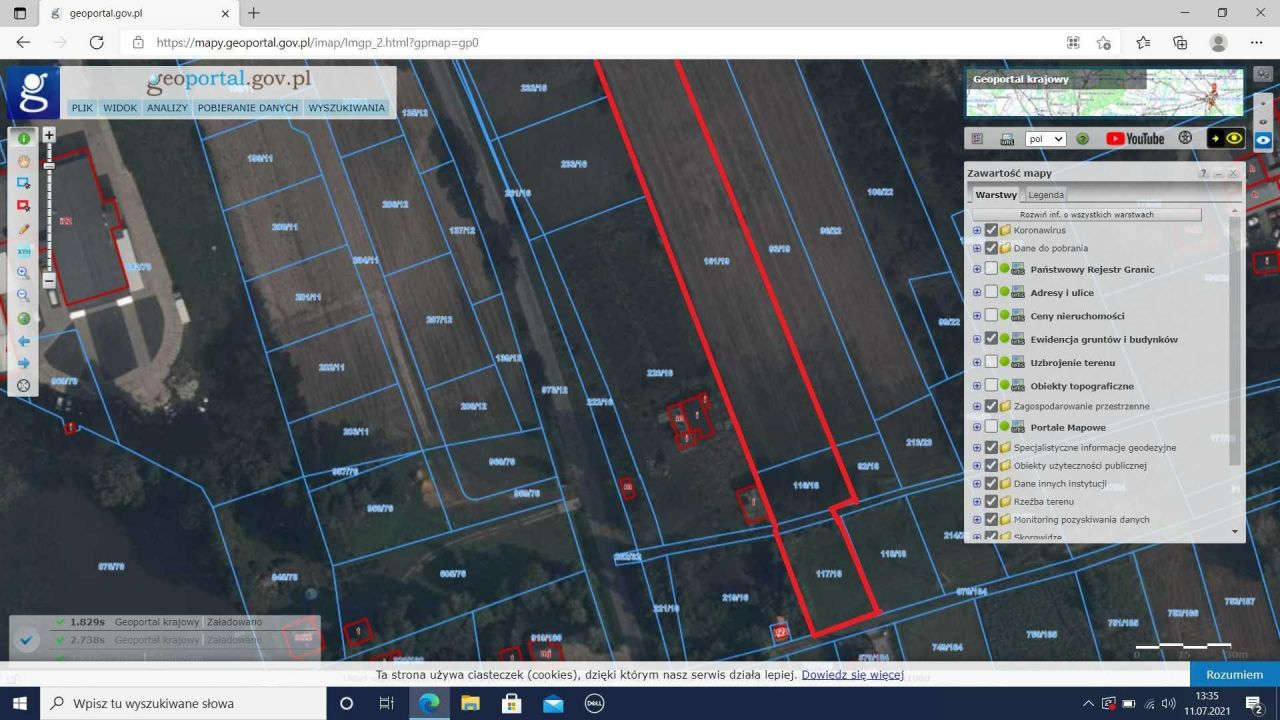1280x720 pixels.
Task: Open a new browser tab
Action: [x=254, y=13]
